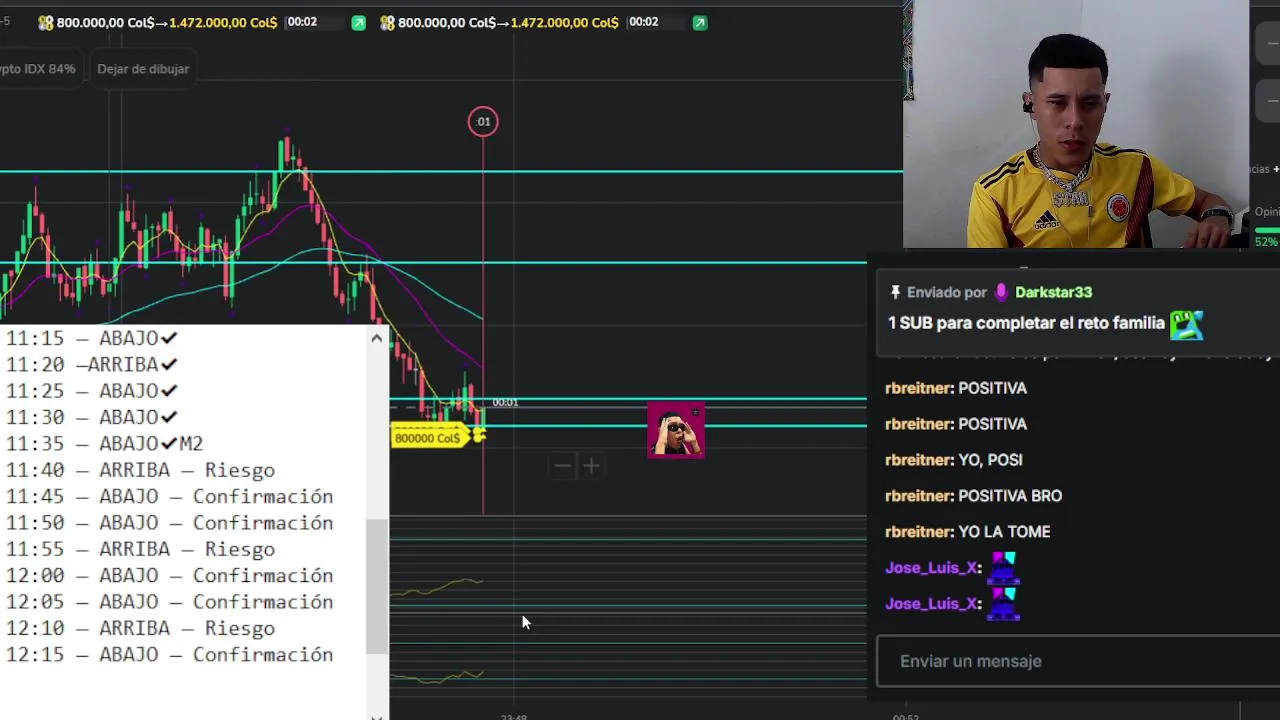Click the chat message YO, POSI
Screen dimensions: 1280x720
990,460
